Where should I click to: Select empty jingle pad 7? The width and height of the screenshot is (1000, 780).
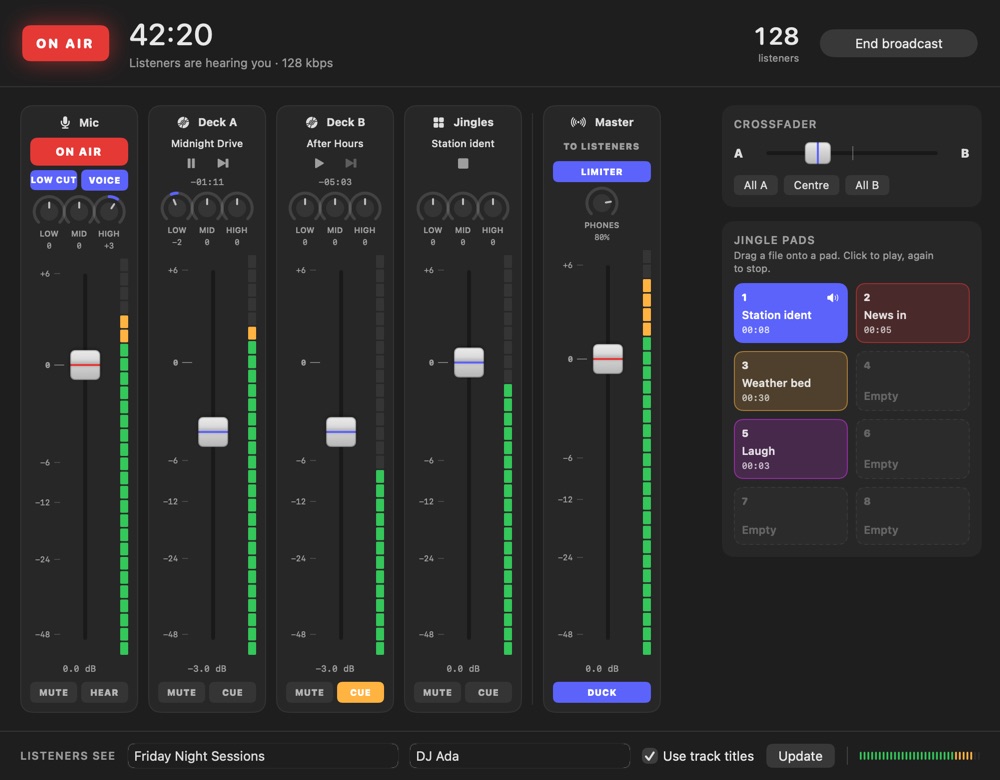[790, 516]
